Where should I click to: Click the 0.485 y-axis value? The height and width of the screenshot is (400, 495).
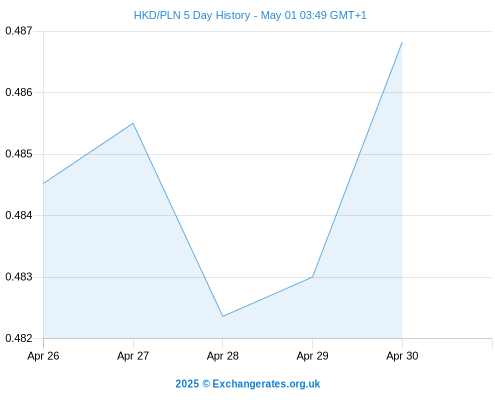point(19,154)
